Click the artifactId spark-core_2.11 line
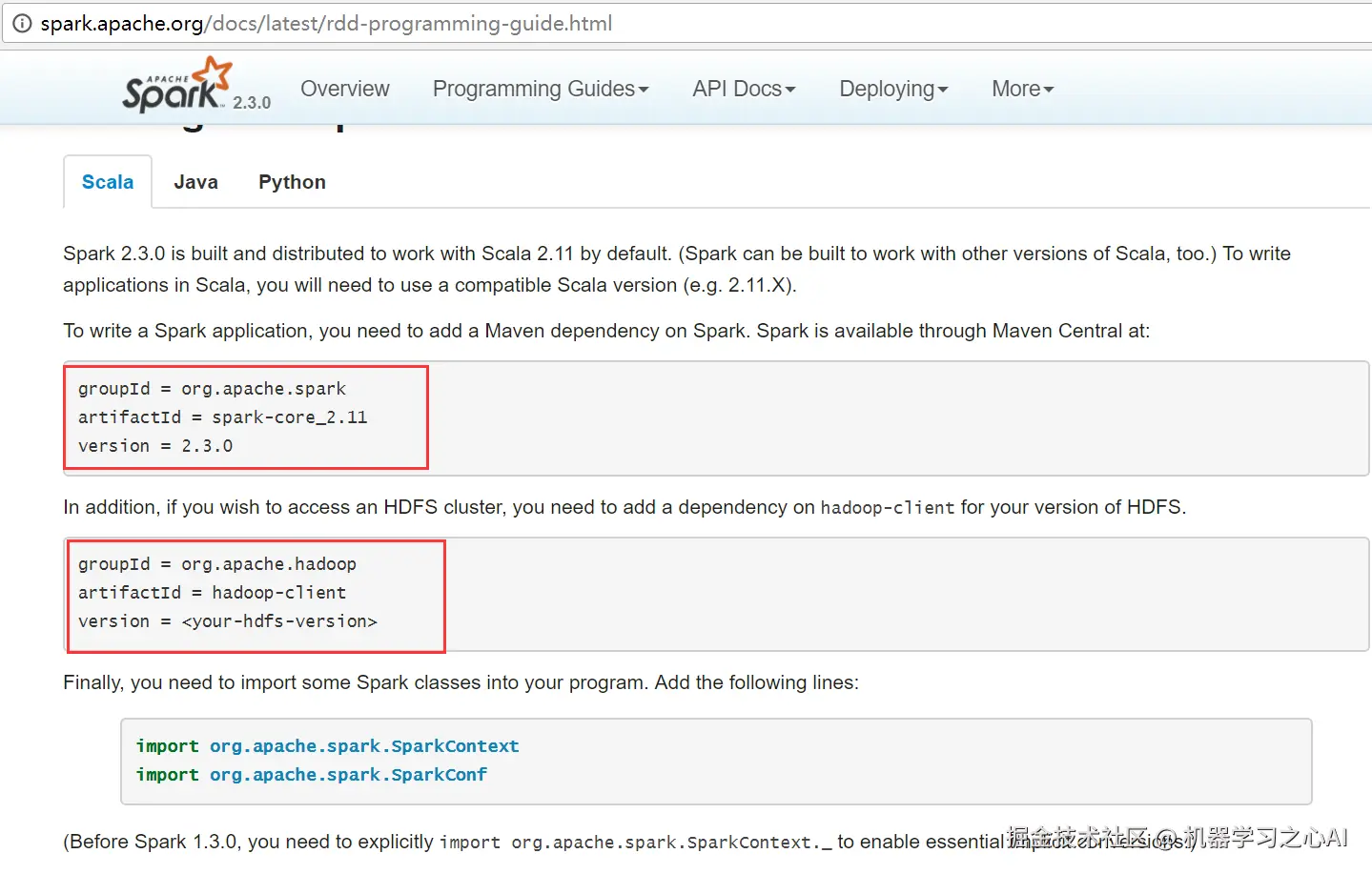The height and width of the screenshot is (874, 1372). pos(222,417)
